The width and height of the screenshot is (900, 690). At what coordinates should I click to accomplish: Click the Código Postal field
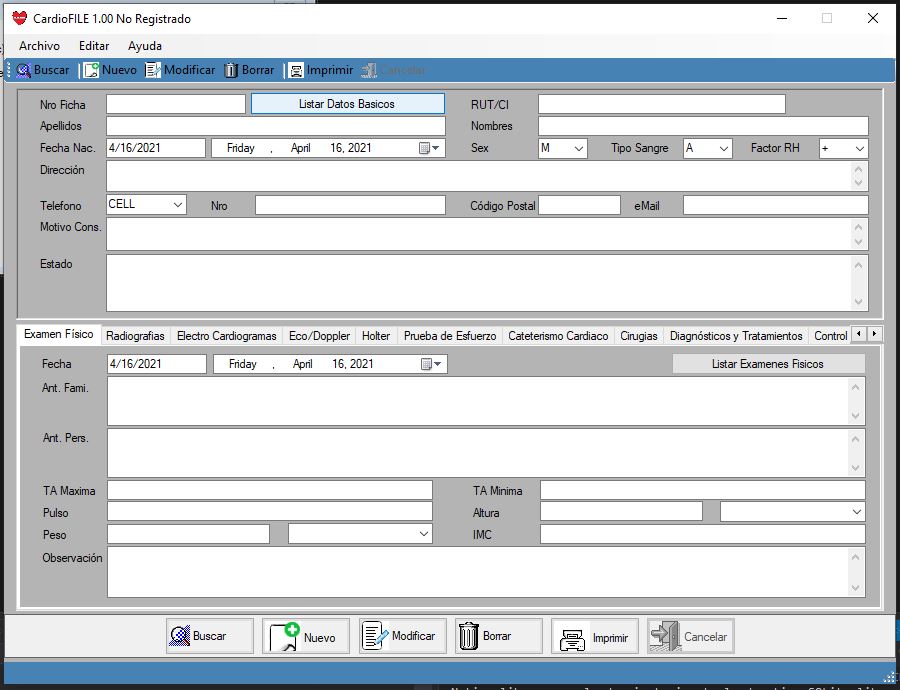pos(579,205)
